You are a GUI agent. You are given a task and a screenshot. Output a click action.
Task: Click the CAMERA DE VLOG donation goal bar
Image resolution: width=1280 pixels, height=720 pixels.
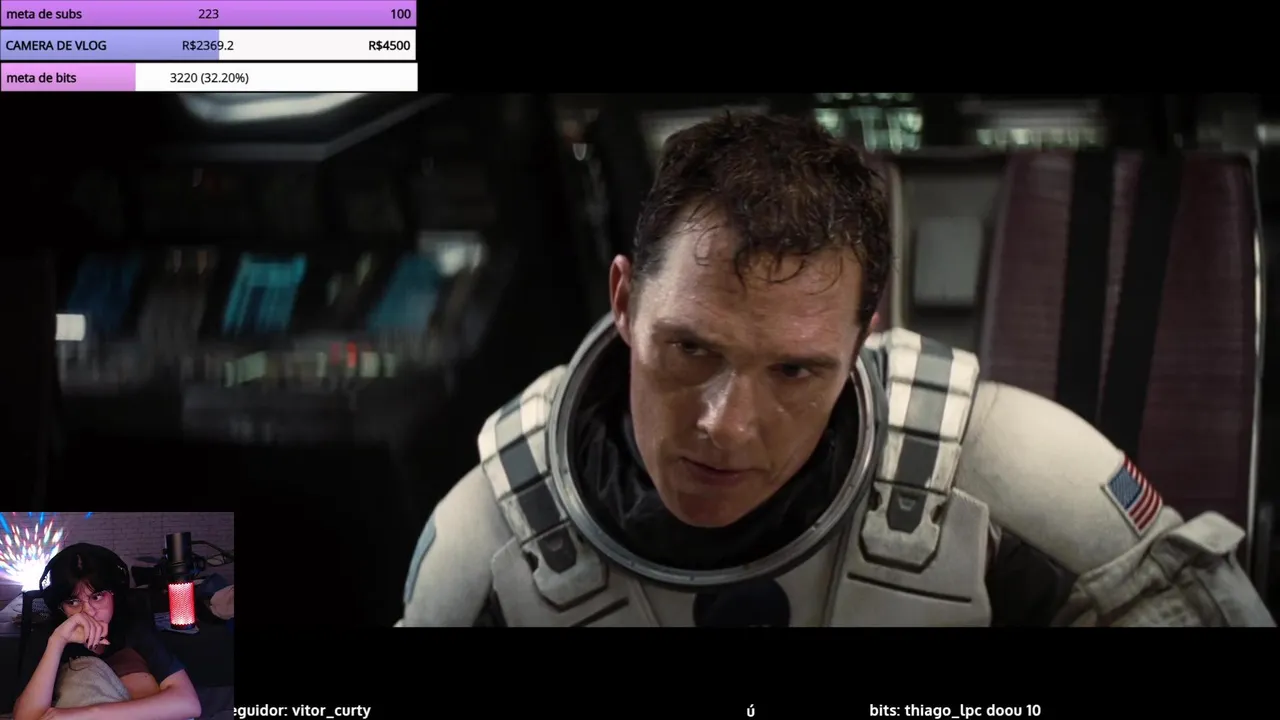click(208, 45)
